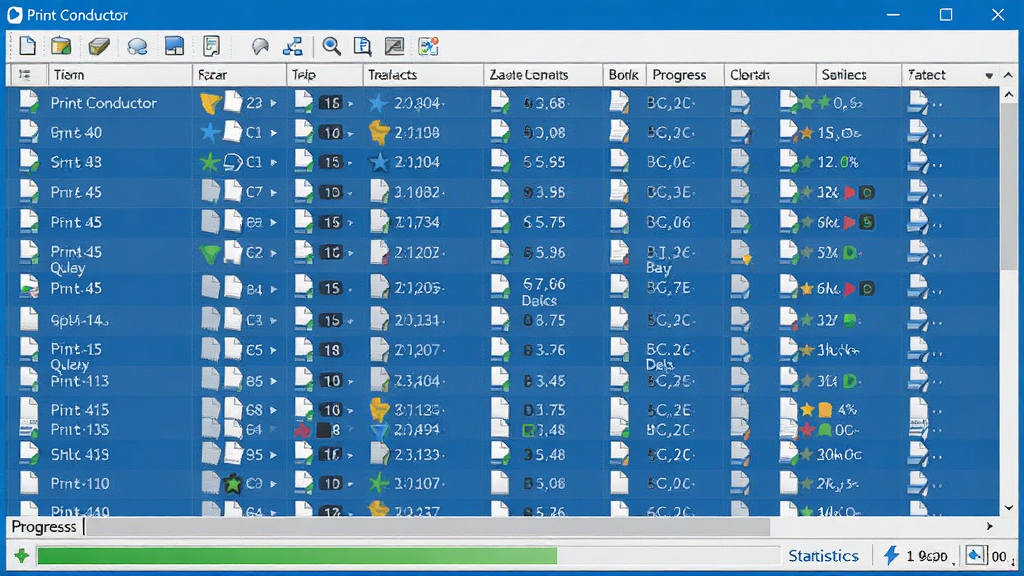Select the Print Conductor row name
Viewport: 1024px width, 576px height.
tap(104, 103)
